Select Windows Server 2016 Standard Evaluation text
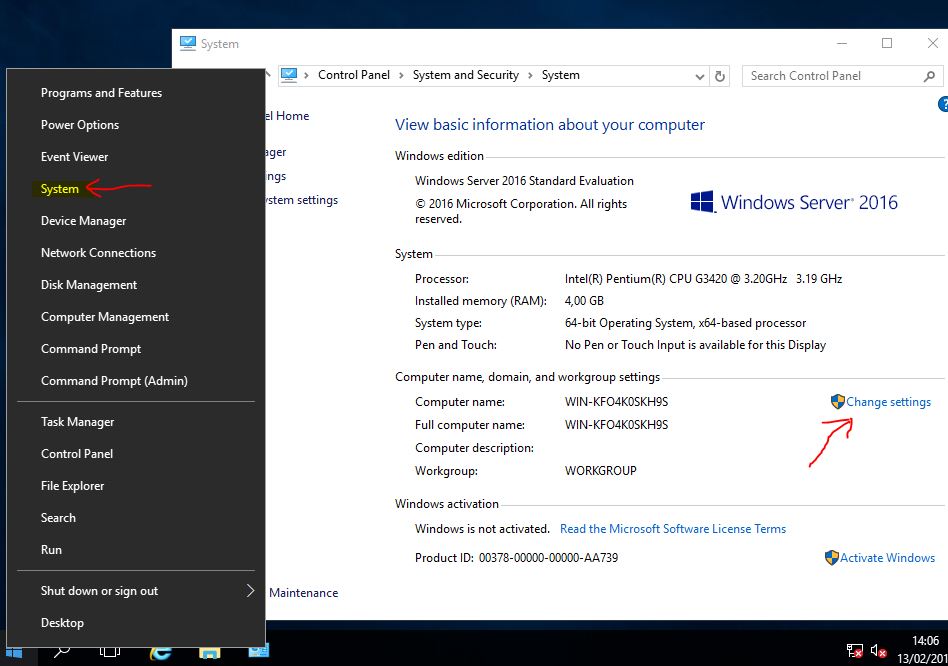This screenshot has width=948, height=666. 524,181
